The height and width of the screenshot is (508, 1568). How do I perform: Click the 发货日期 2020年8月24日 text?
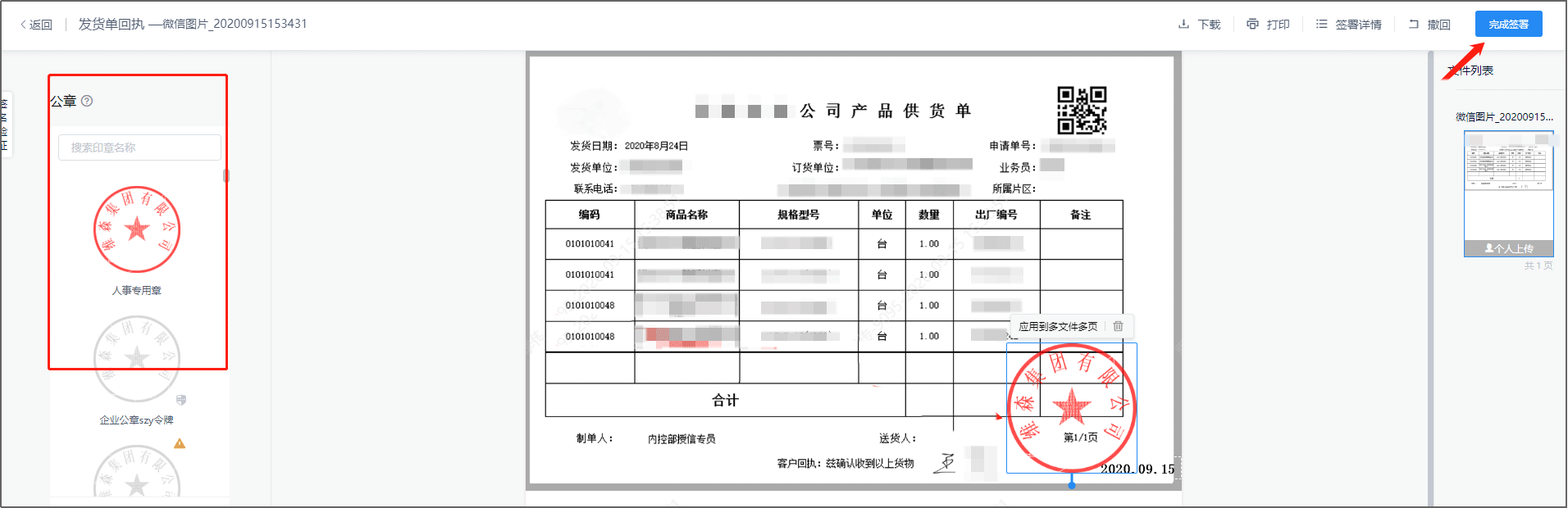click(629, 146)
